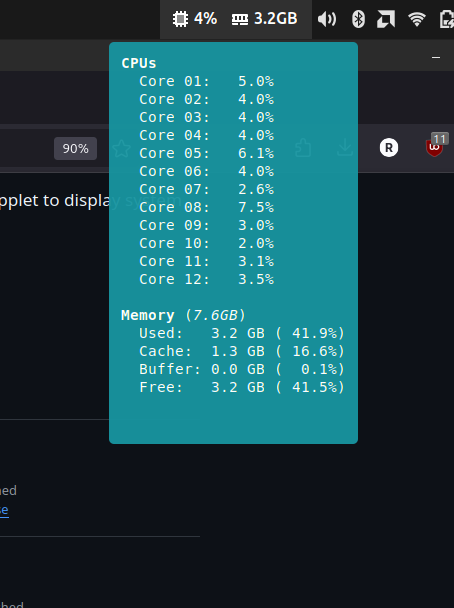Open the Wi-Fi network tray icon
The image size is (454, 608).
417,19
